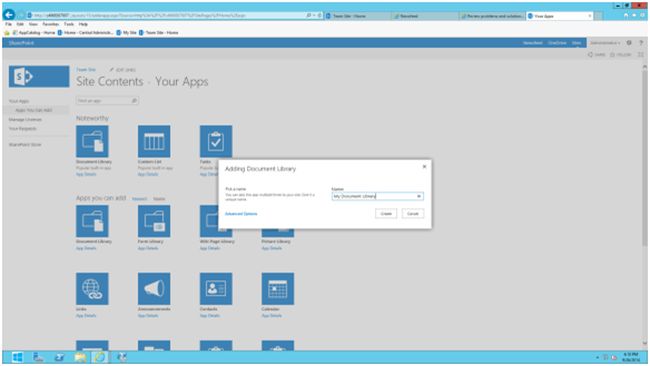Switch to Review problems and solutions tab
This screenshot has width=650, height=366.
coord(492,16)
